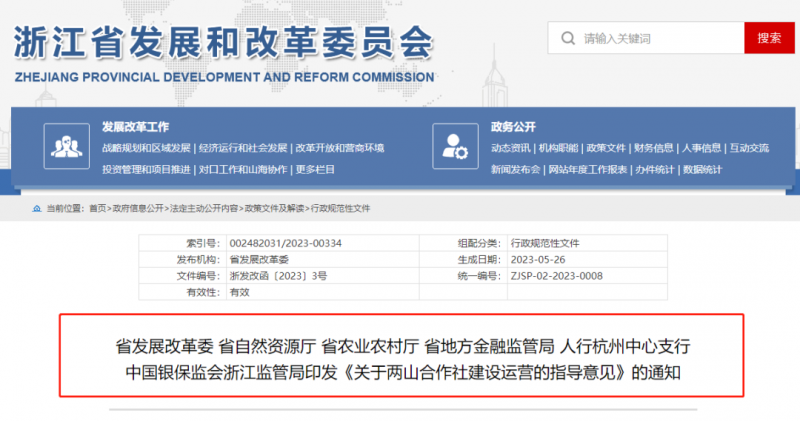Click 首页 in the breadcrumb
Viewport: 800px width, 421px height.
97,209
